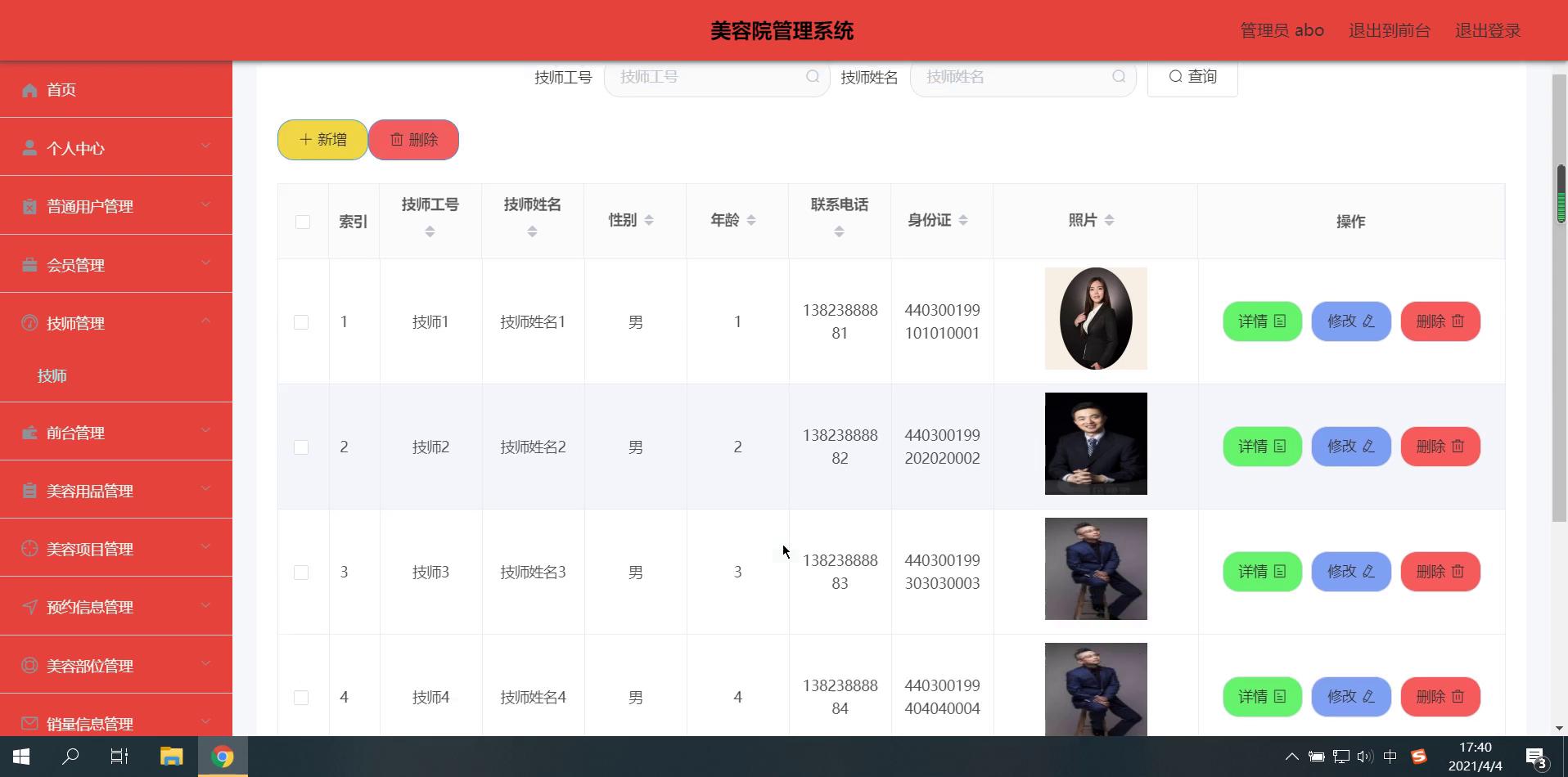The width and height of the screenshot is (1568, 777).
Task: Click the sort arrows on 身份证 column
Action: click(x=963, y=220)
